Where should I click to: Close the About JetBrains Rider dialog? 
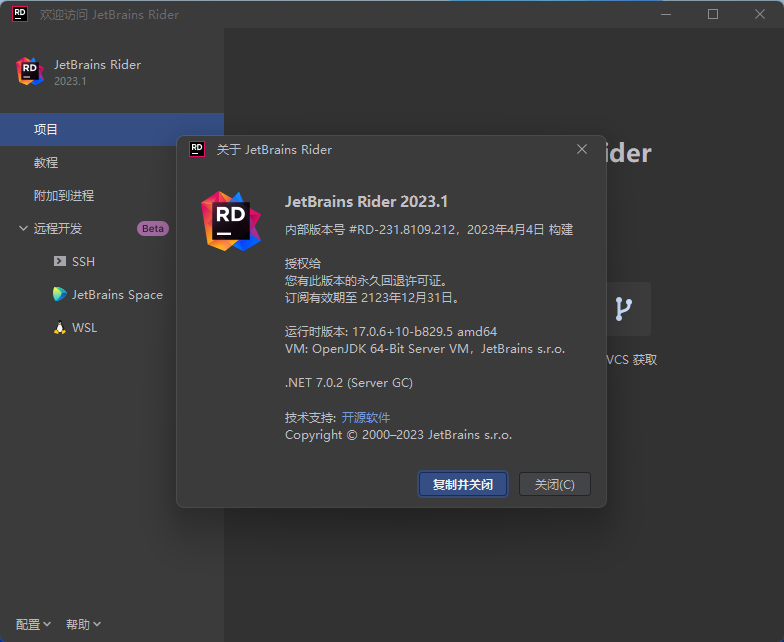pos(582,149)
